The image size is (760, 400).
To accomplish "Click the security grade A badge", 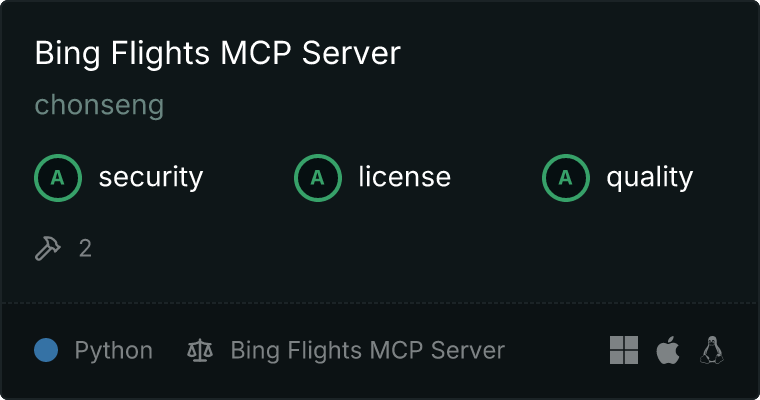I will pyautogui.click(x=58, y=178).
